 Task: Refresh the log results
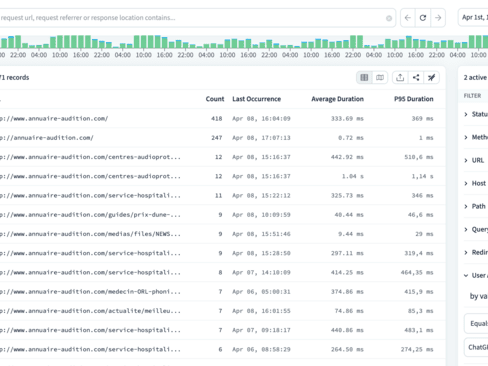pyautogui.click(x=423, y=18)
